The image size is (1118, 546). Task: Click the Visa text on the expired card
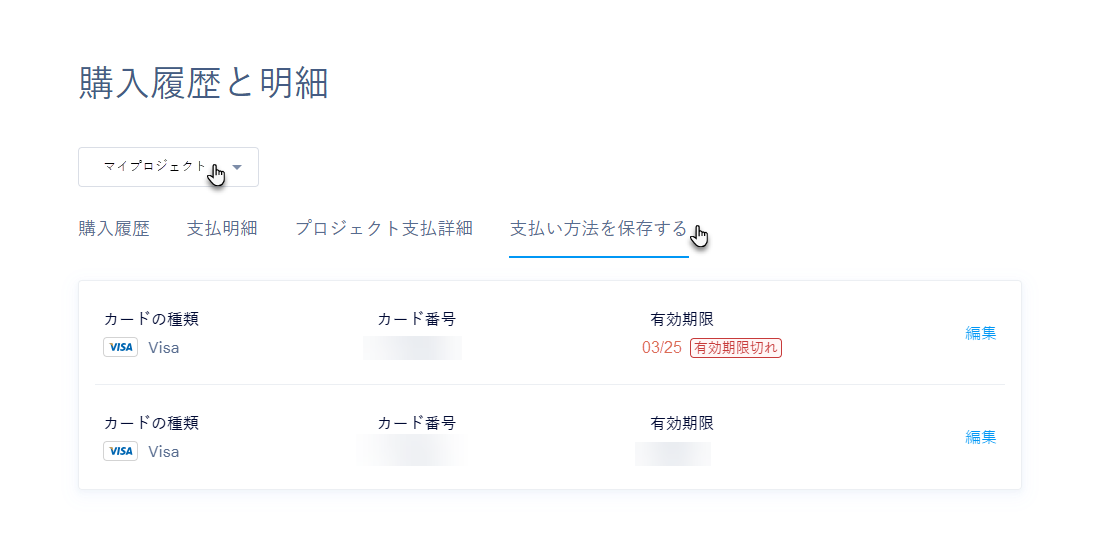pyautogui.click(x=164, y=348)
